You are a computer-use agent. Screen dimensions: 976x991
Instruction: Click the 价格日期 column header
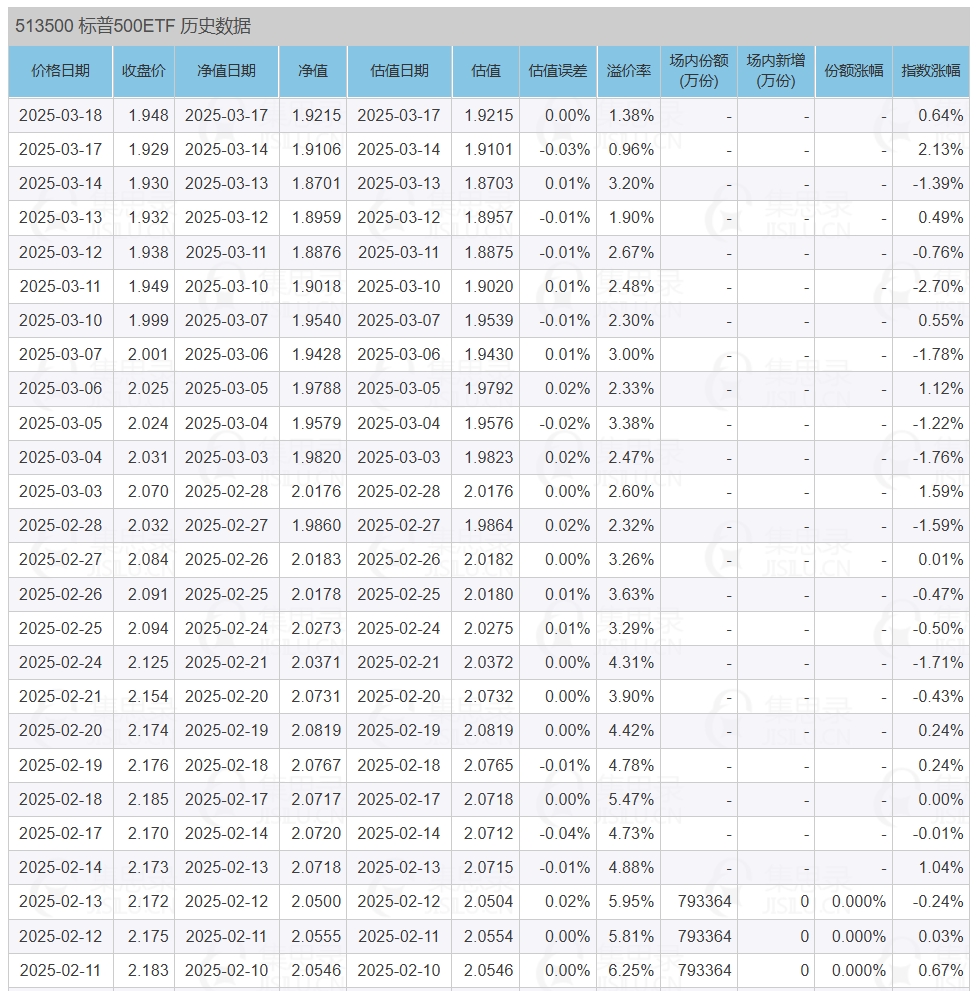pos(60,71)
